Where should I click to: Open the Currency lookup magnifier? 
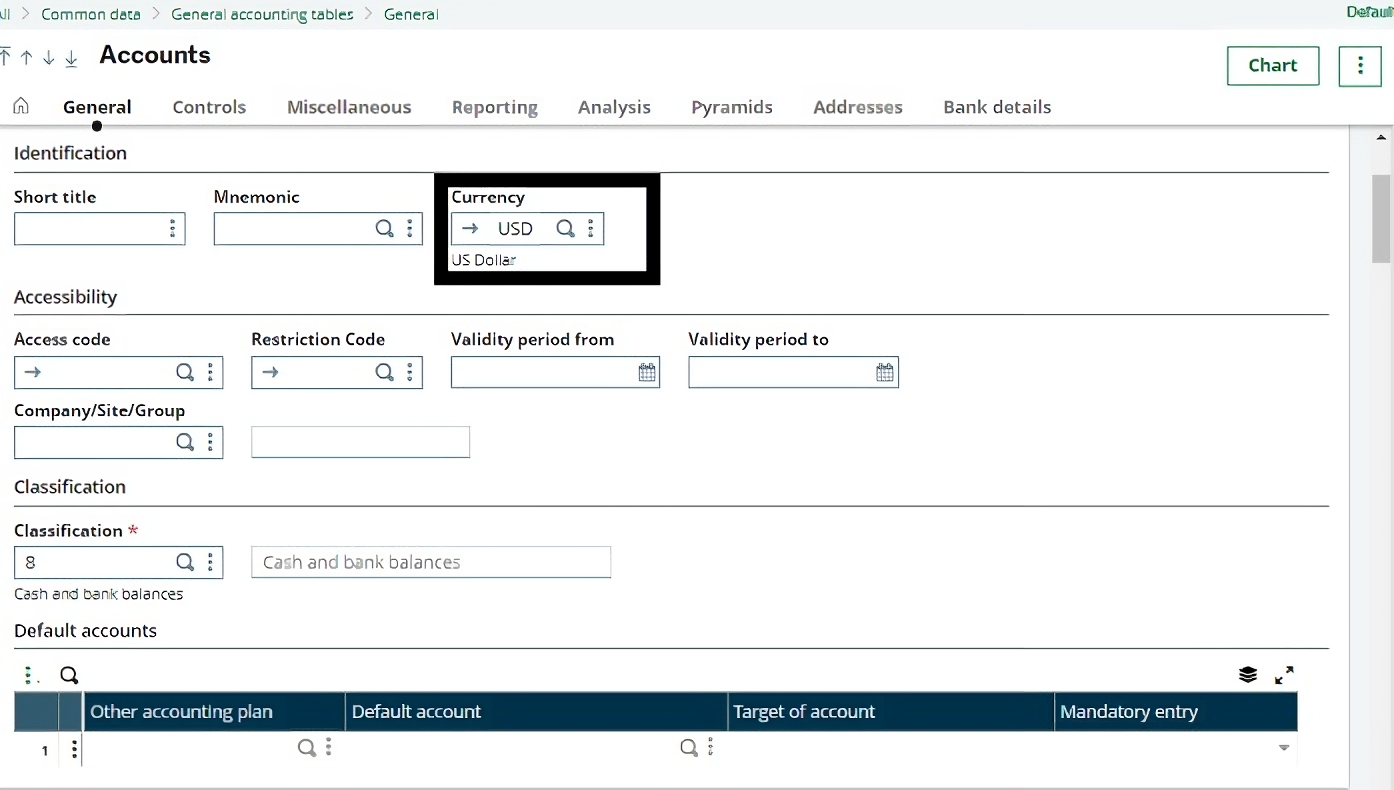point(565,228)
